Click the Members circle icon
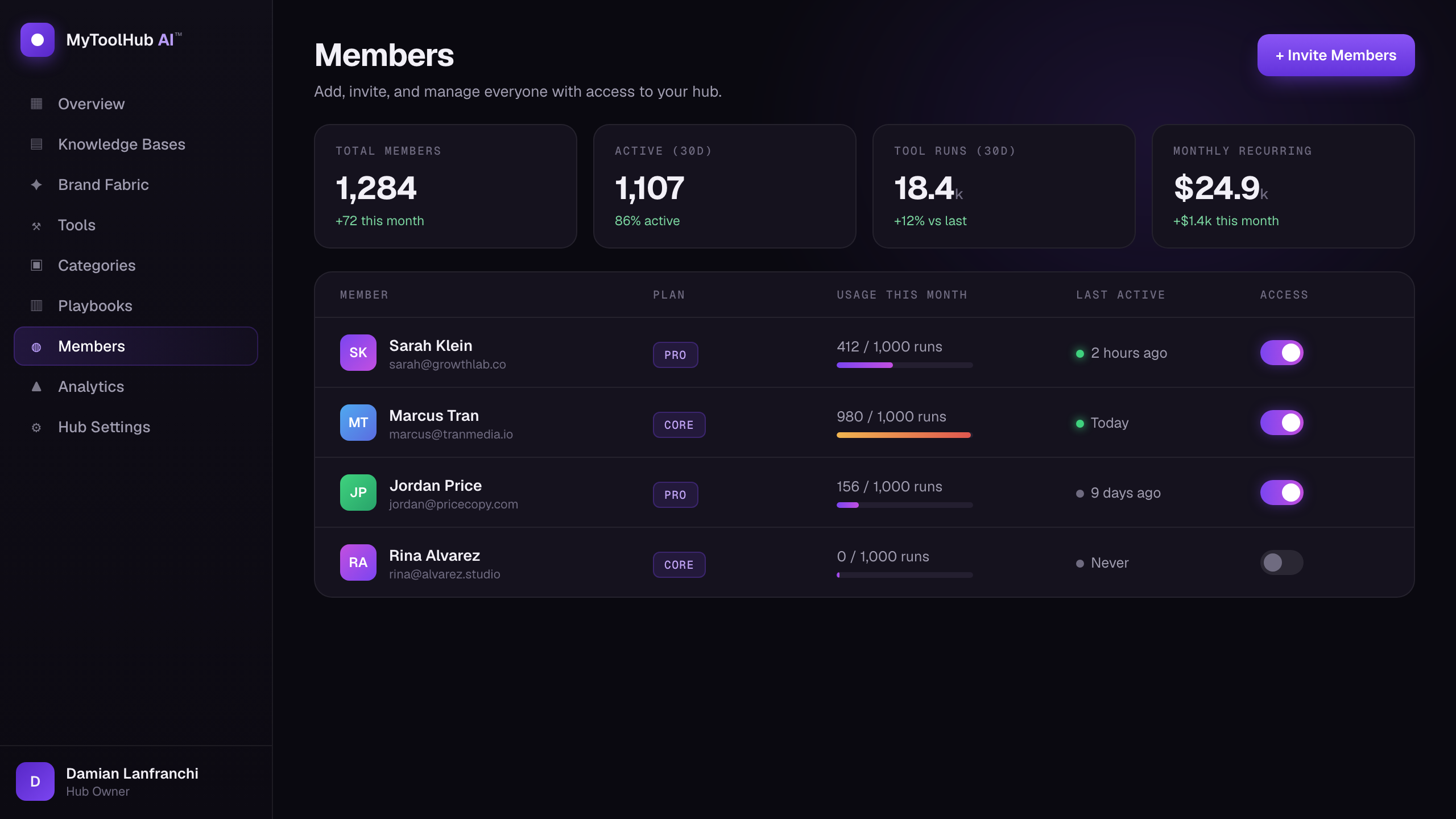Viewport: 1456px width, 819px height. [36, 347]
